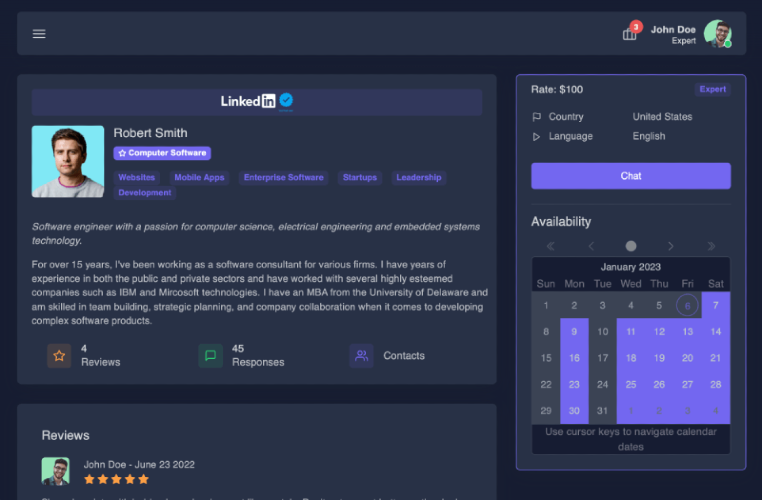Open the Contacts link

404,356
